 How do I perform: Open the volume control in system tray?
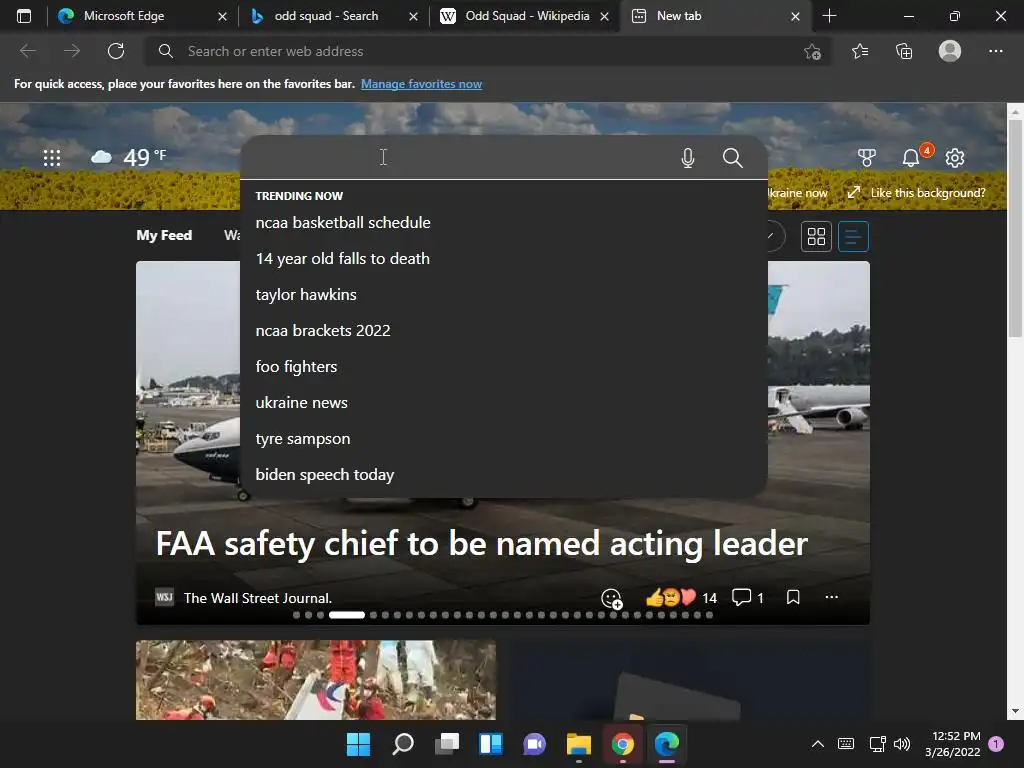pyautogui.click(x=902, y=744)
